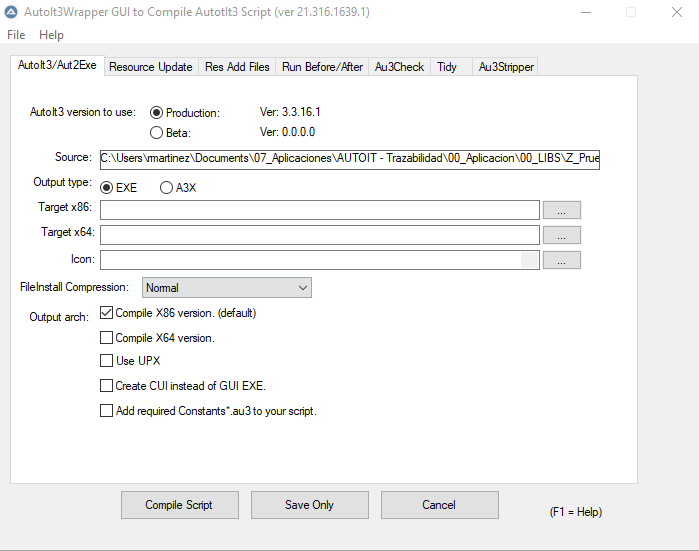Expand the FileInstall Compression dropdown
699x551 pixels.
[226, 288]
